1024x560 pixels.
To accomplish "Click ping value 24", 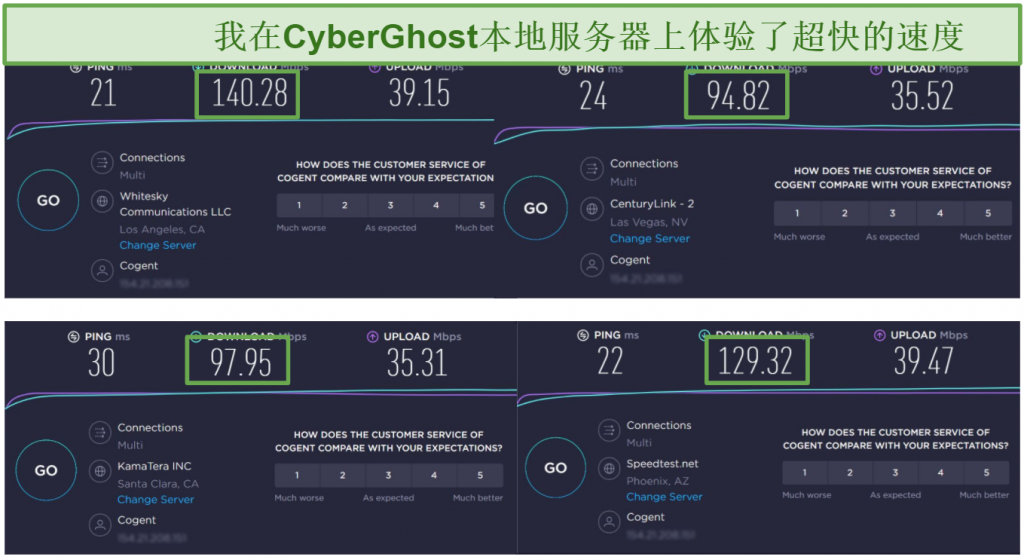I will tap(592, 97).
